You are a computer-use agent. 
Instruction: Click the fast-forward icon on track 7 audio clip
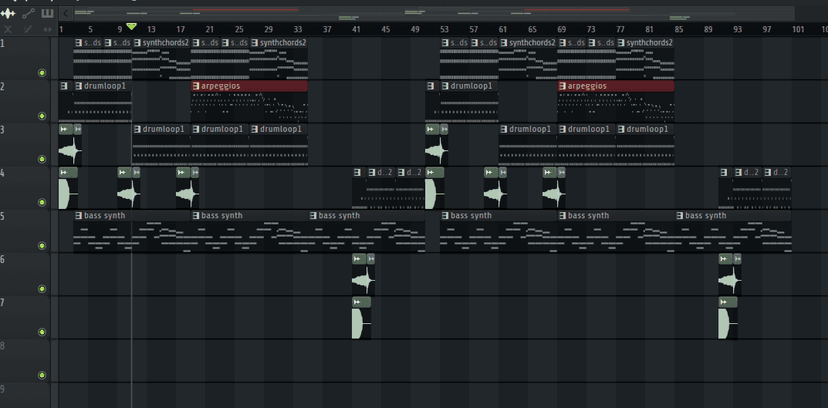[357, 302]
